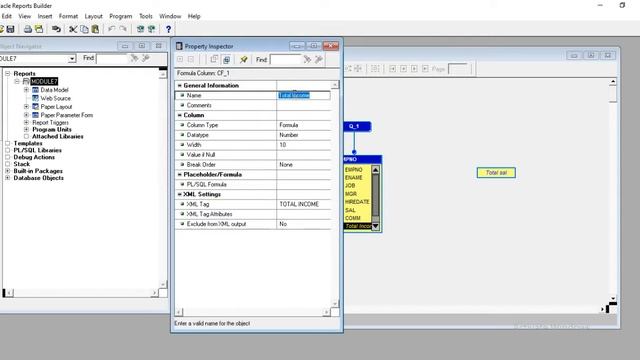Open the Program menu
The height and width of the screenshot is (360, 640).
point(120,16)
